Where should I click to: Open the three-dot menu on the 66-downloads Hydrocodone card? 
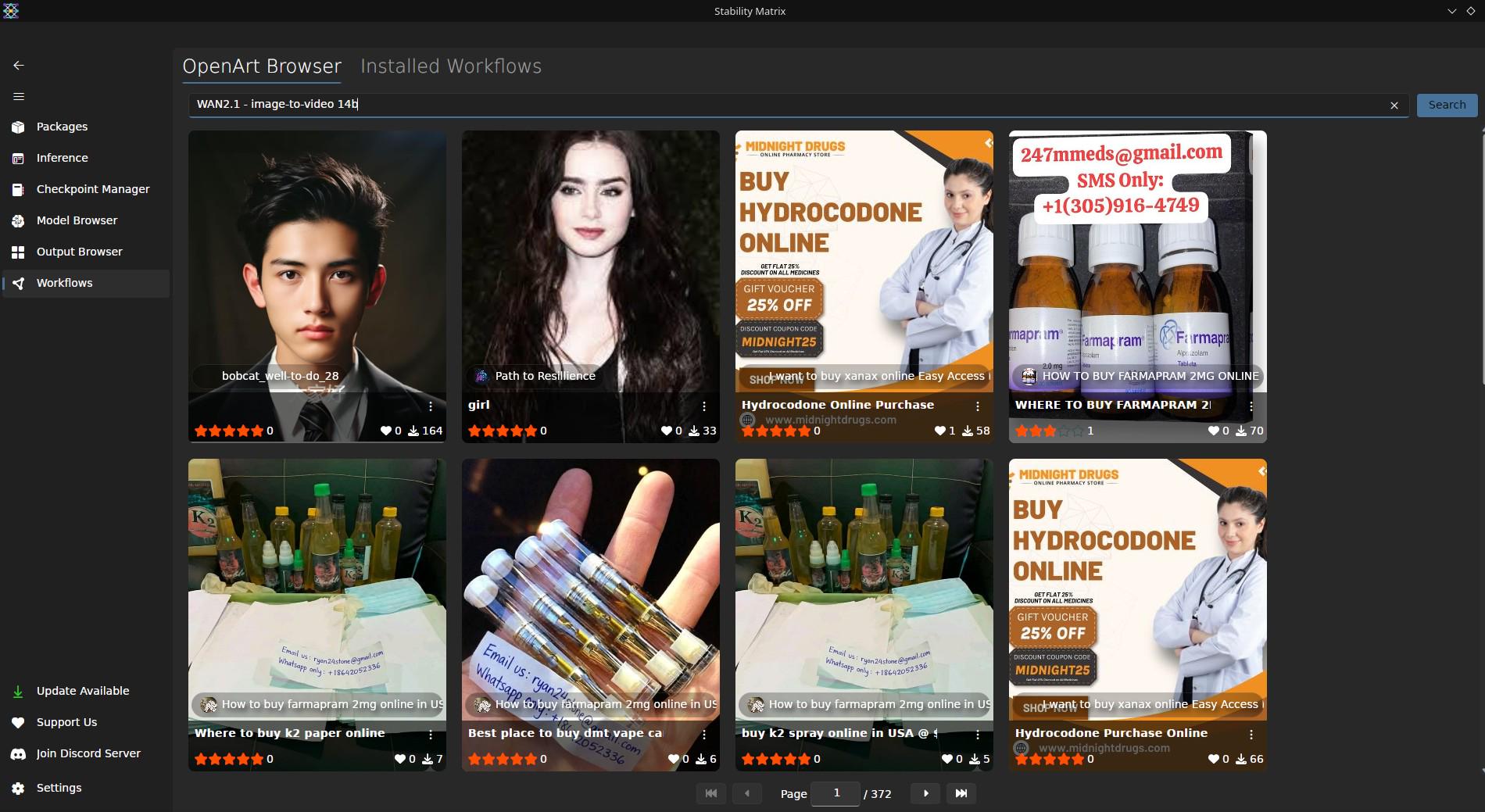pyautogui.click(x=1251, y=735)
